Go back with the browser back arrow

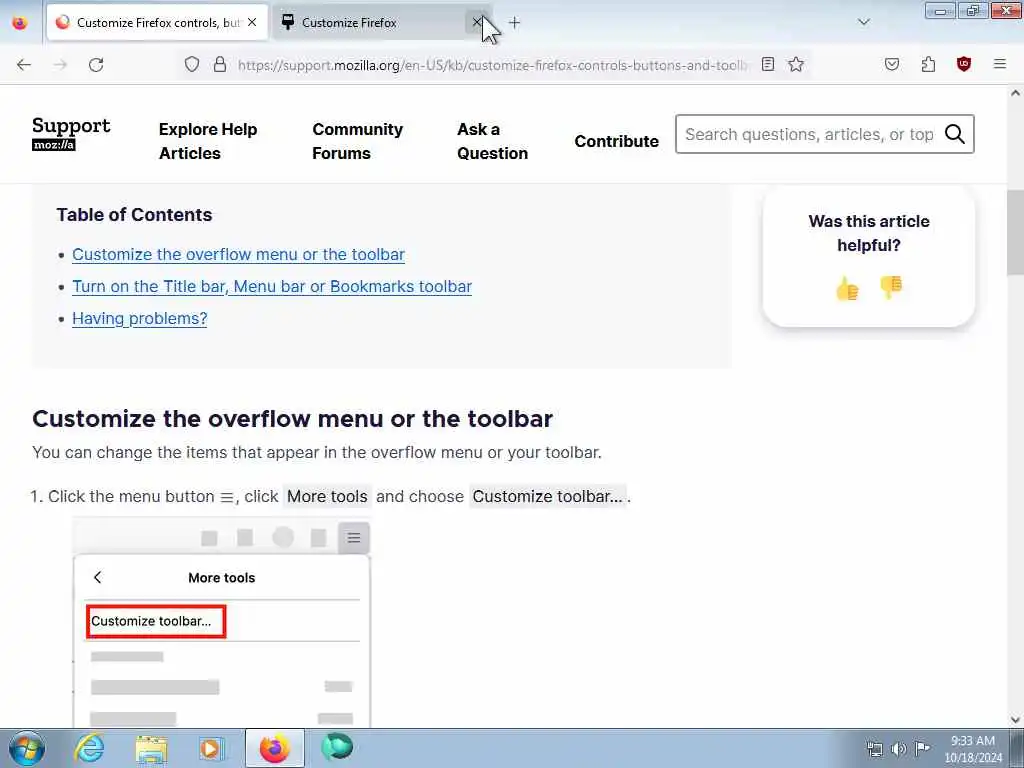tap(24, 65)
